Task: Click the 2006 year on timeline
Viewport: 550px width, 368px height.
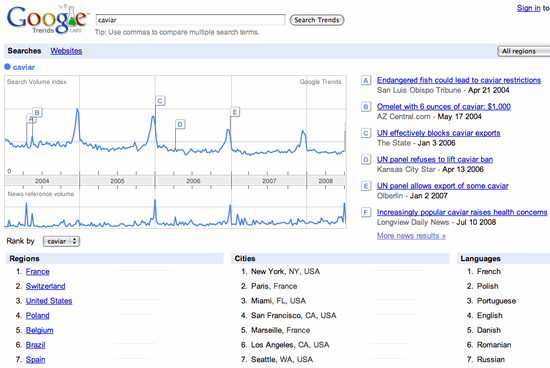Action: tap(193, 181)
